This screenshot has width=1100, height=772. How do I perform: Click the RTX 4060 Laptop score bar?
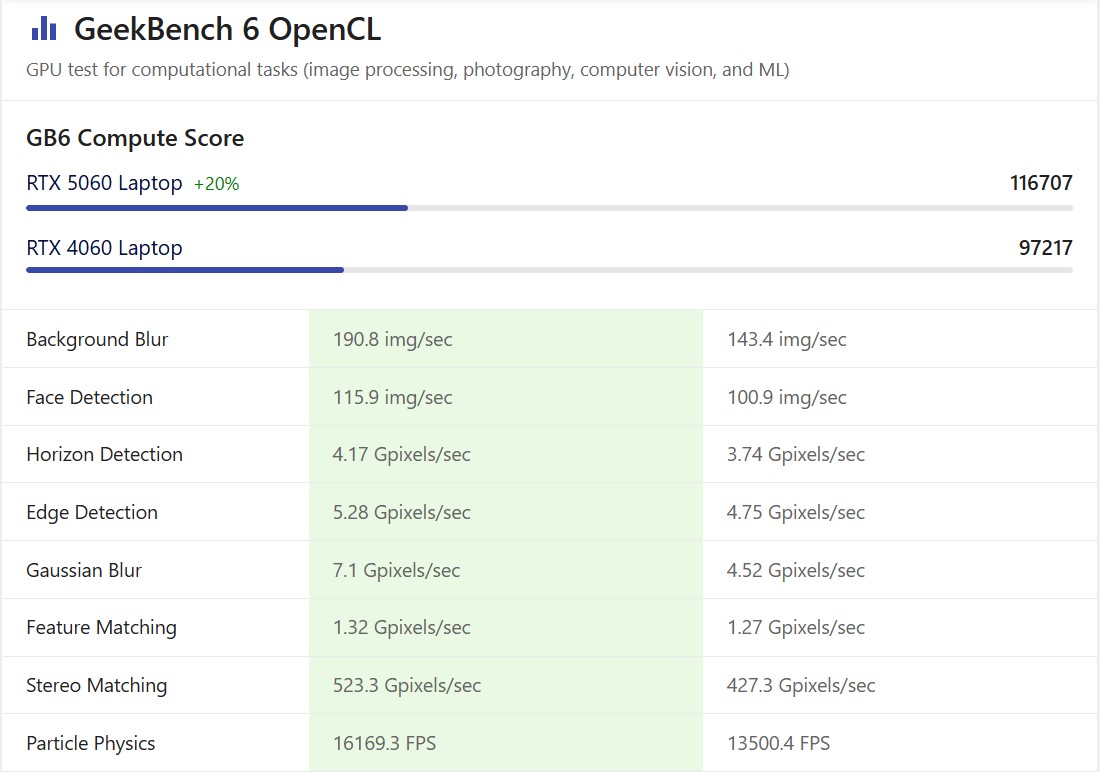[x=549, y=269]
